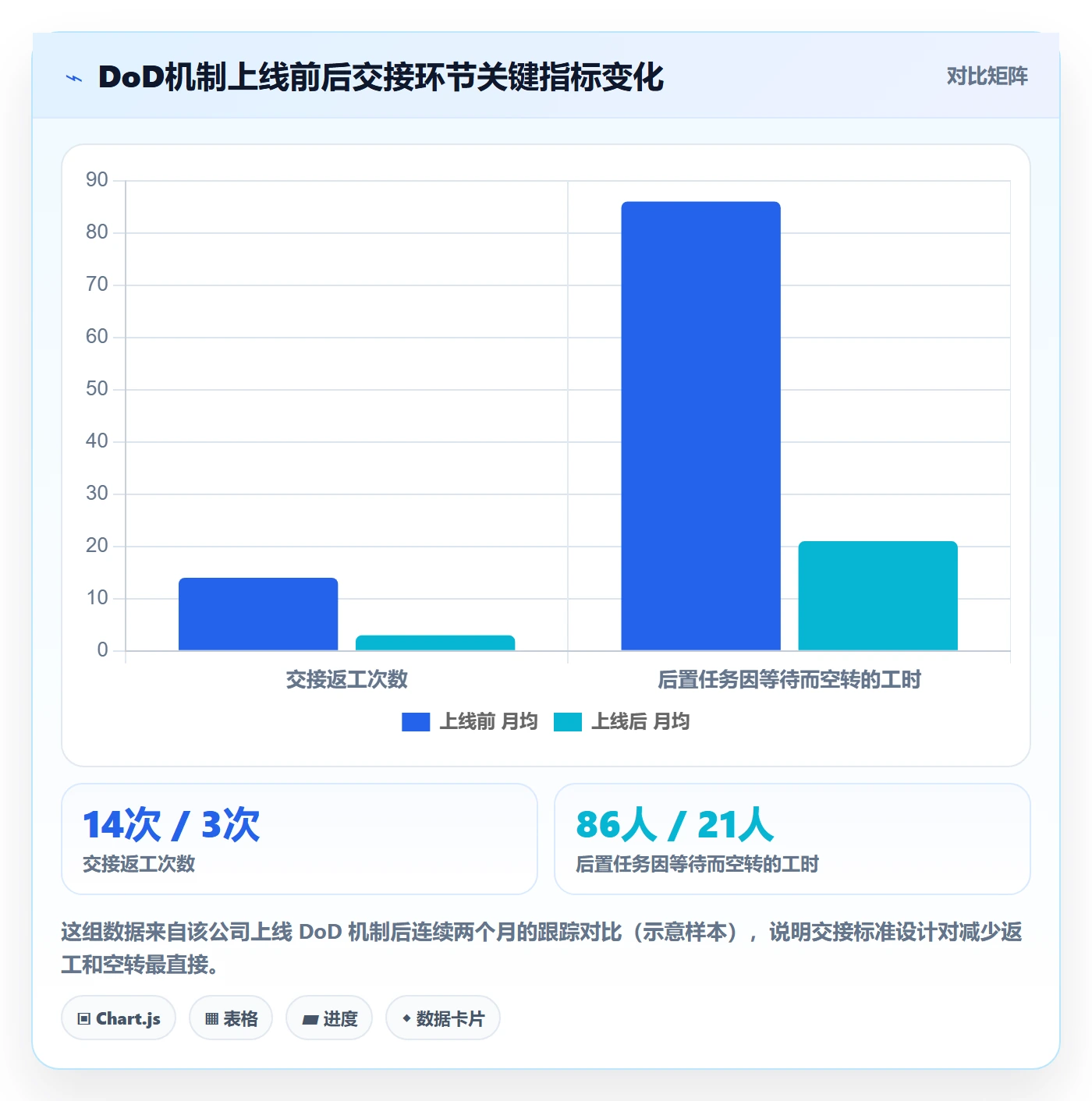Click the 14次 / 3次 data card value
The image size is (1092, 1101).
coord(172,824)
